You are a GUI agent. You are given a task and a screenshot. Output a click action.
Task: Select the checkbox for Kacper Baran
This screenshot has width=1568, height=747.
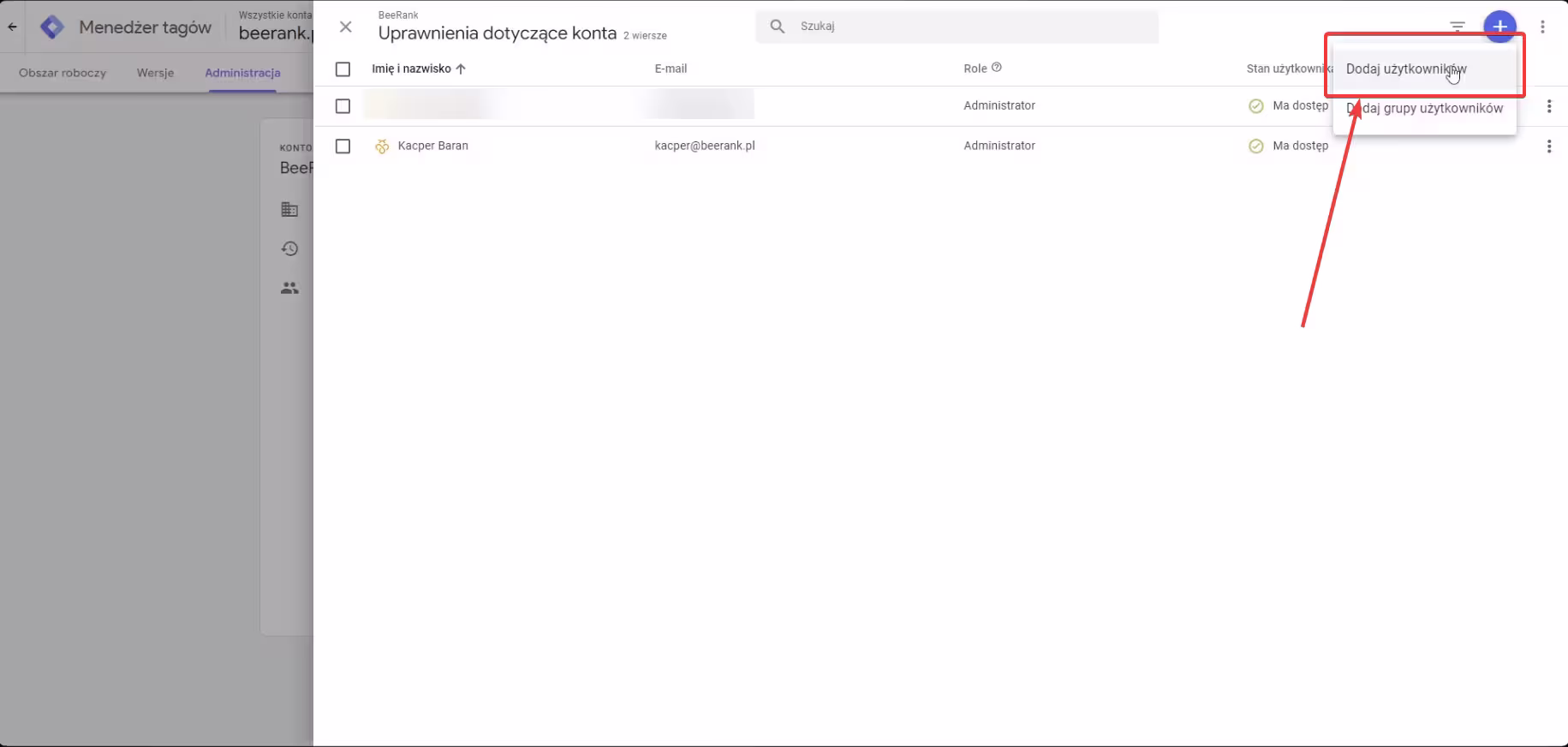(343, 146)
